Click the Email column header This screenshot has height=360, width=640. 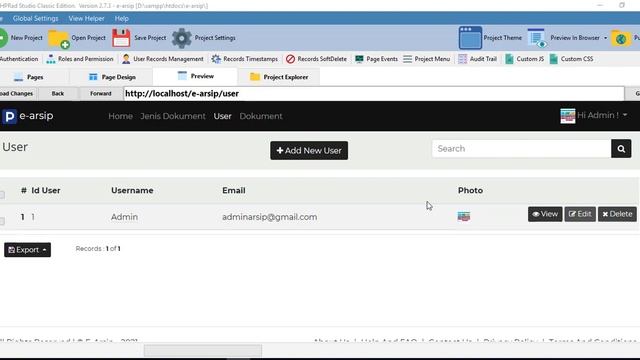(234, 191)
